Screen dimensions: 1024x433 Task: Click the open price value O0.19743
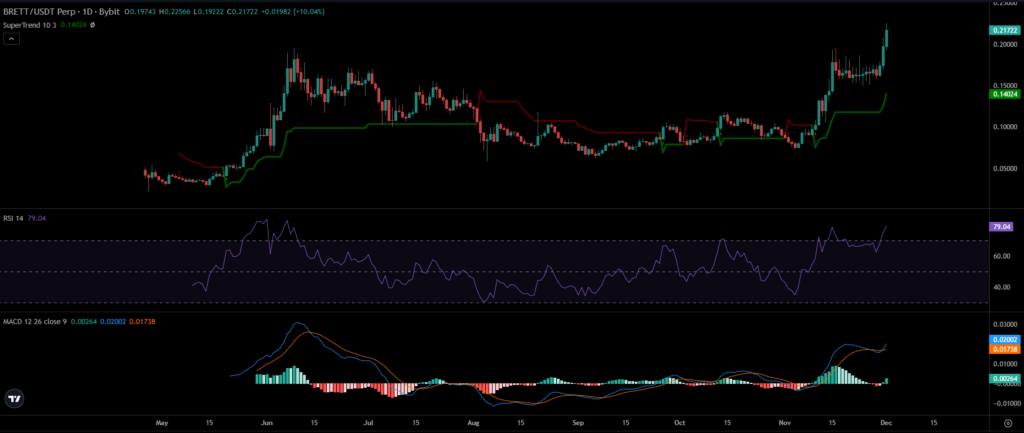pyautogui.click(x=142, y=12)
